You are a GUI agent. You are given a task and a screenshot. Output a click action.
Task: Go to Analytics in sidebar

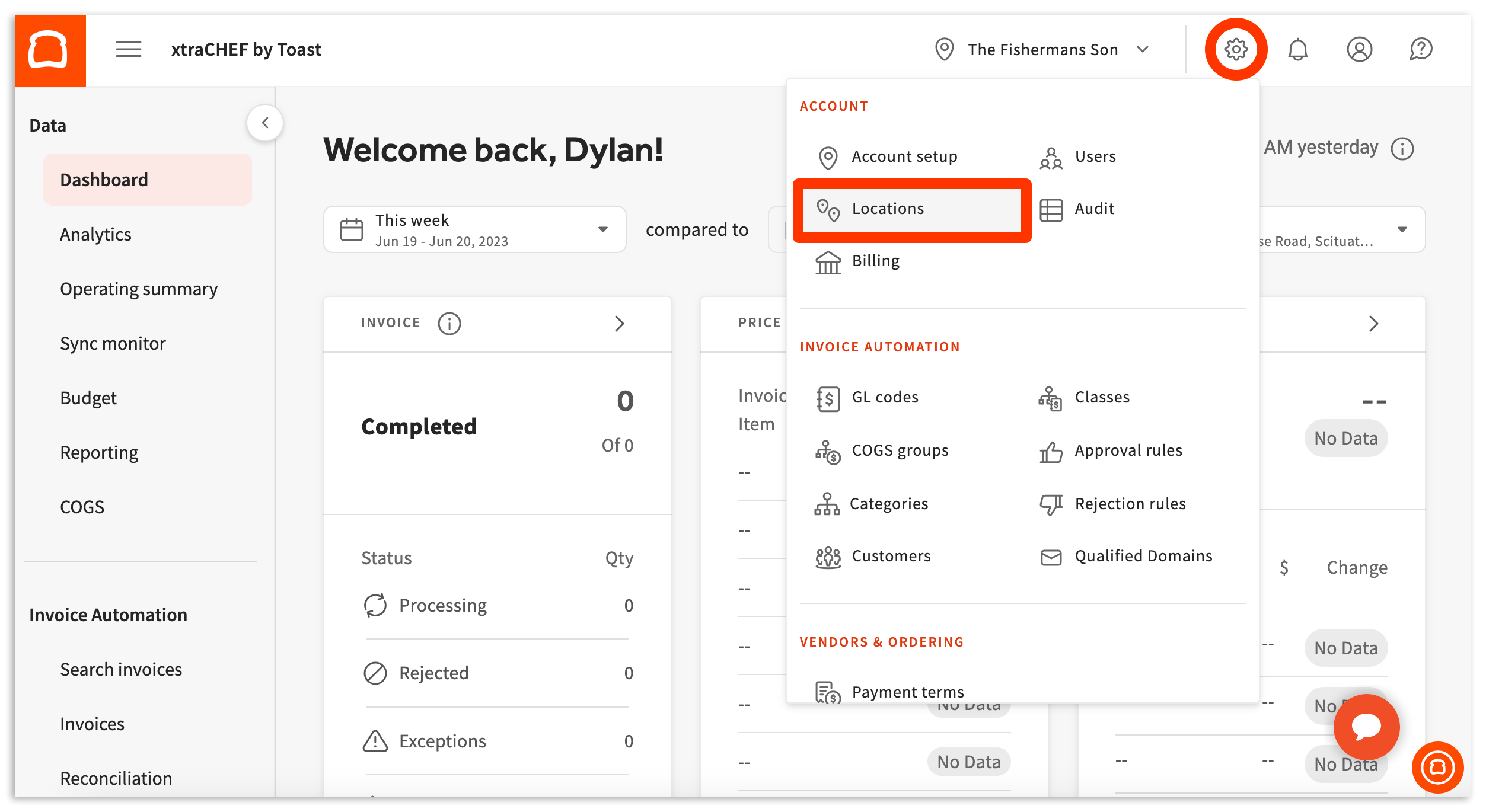(95, 235)
